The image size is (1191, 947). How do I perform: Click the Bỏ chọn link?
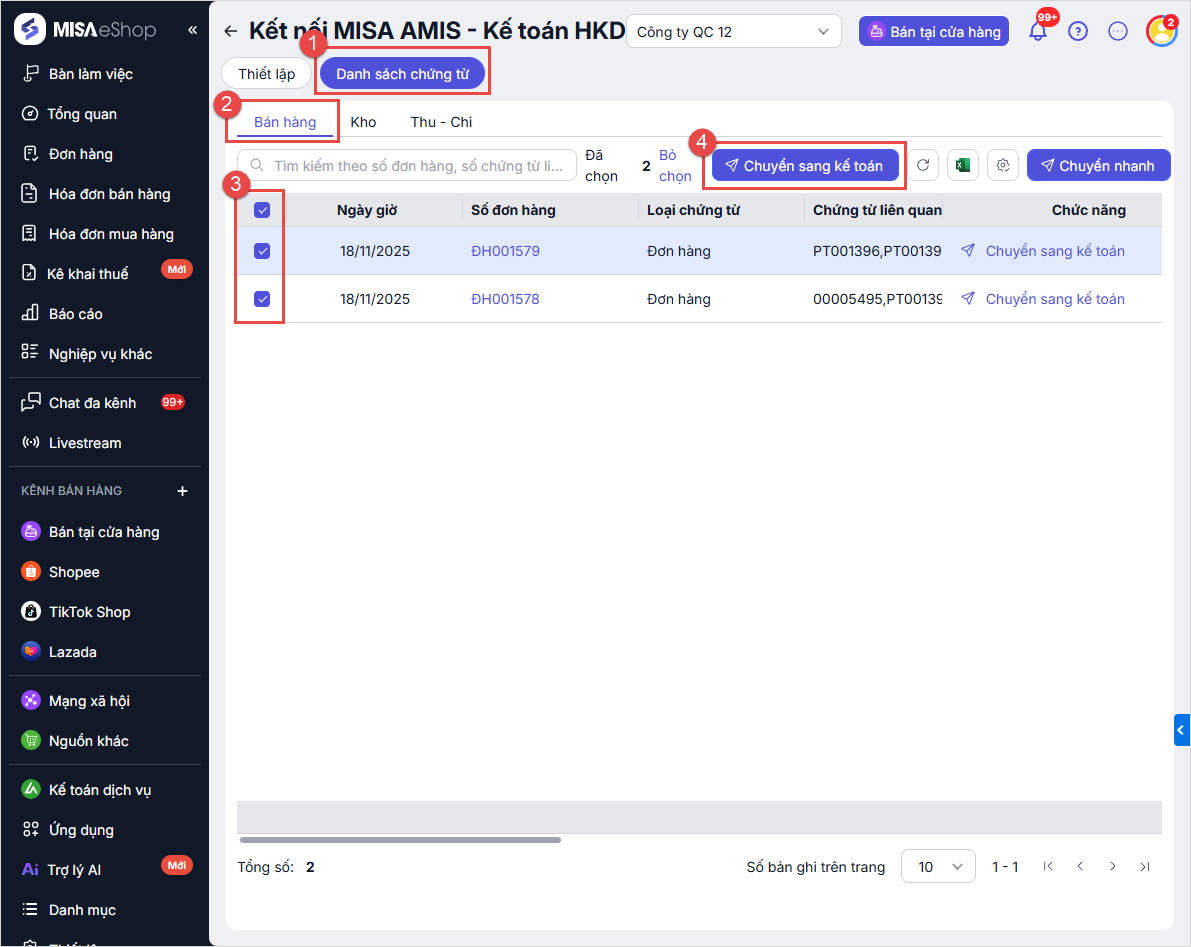(x=675, y=166)
